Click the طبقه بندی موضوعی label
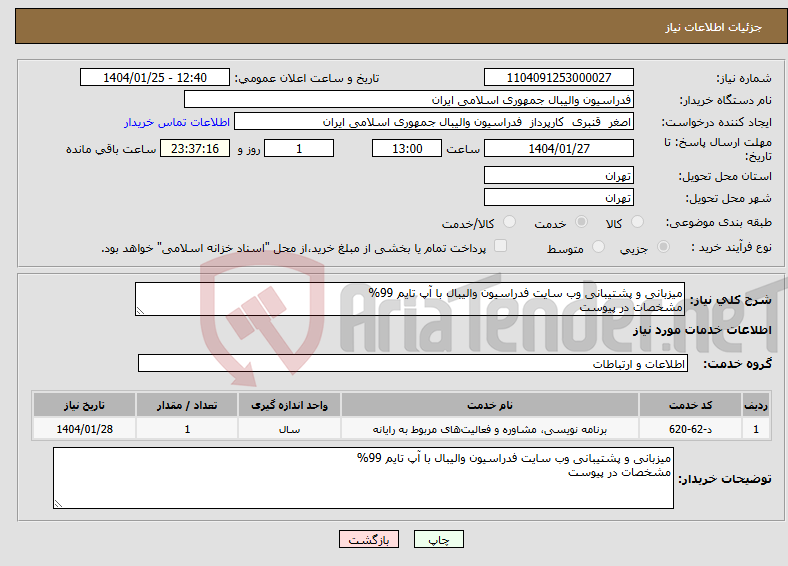Image resolution: width=788 pixels, height=566 pixels. click(719, 222)
